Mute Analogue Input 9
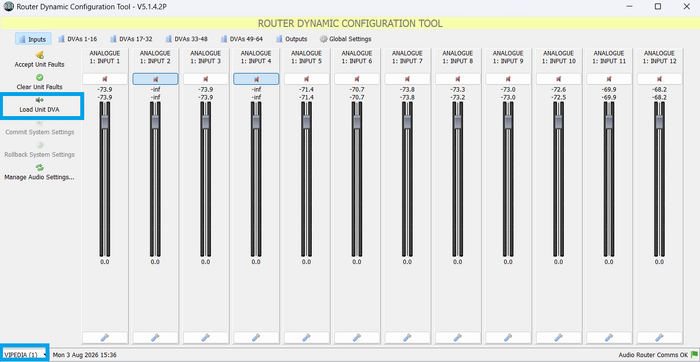Image resolution: width=700 pixels, height=362 pixels. pyautogui.click(x=508, y=79)
